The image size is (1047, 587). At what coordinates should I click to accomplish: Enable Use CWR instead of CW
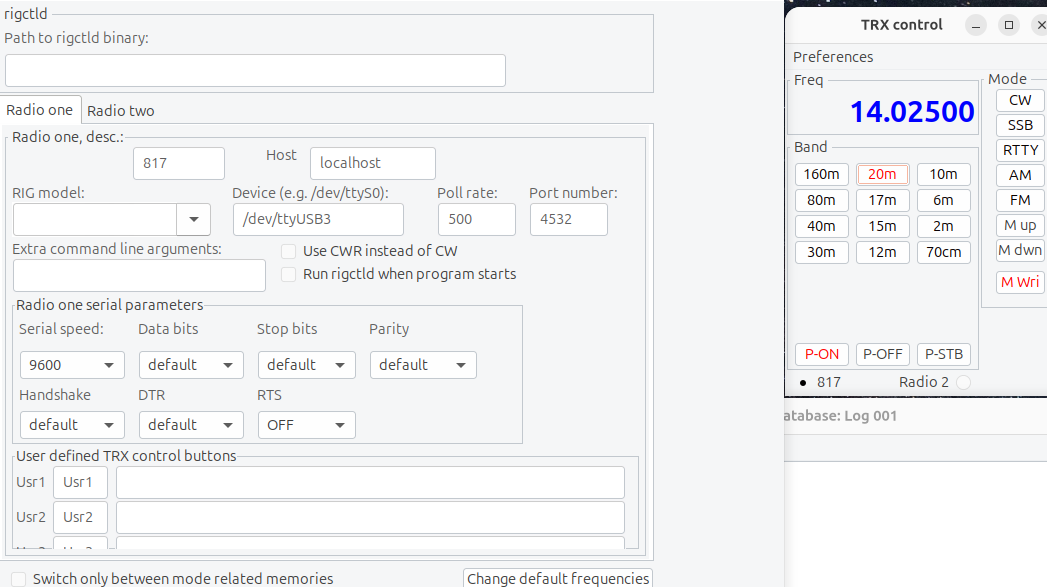click(289, 251)
